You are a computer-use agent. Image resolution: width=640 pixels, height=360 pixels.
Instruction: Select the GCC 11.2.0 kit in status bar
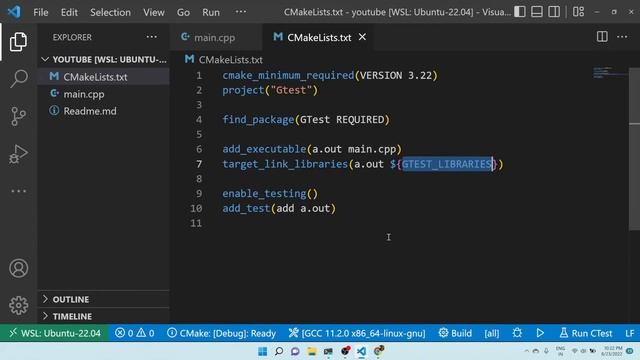coord(357,333)
